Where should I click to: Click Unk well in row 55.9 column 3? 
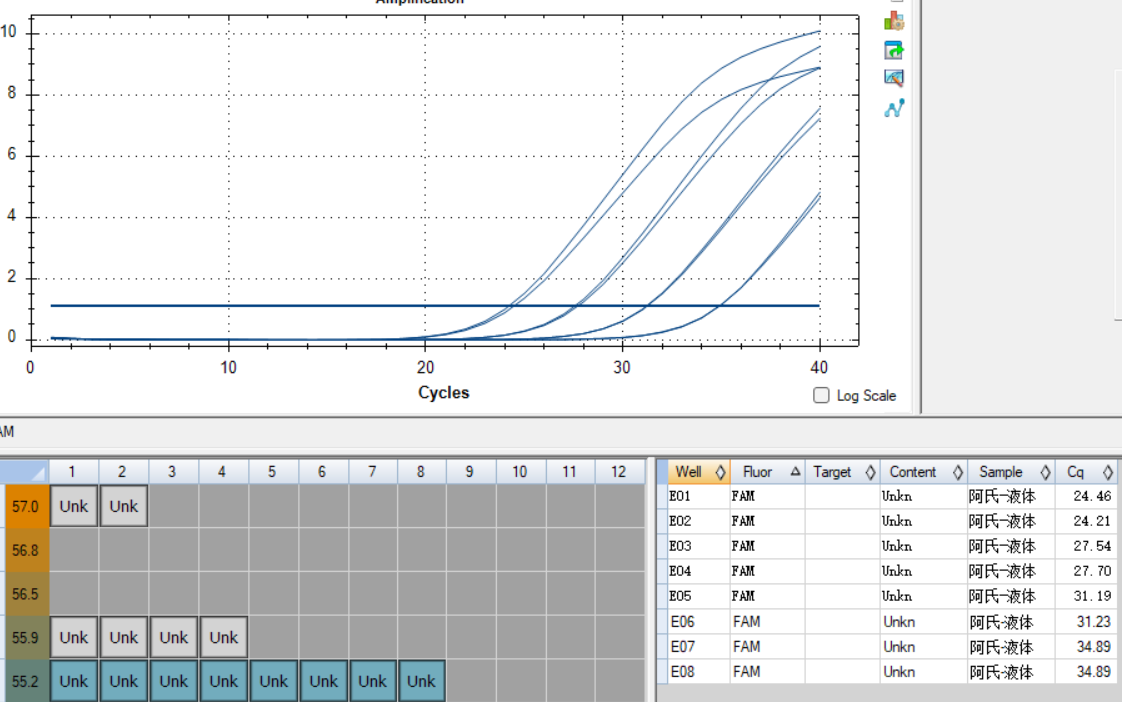(x=174, y=637)
